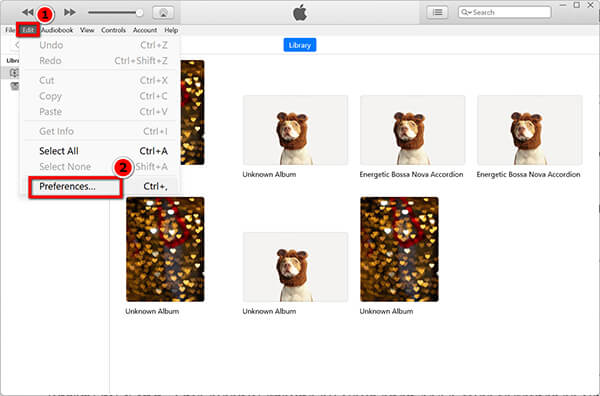Screen dimensions: 600x396
Task: Close the Edit menu via its title
Action: [x=28, y=30]
